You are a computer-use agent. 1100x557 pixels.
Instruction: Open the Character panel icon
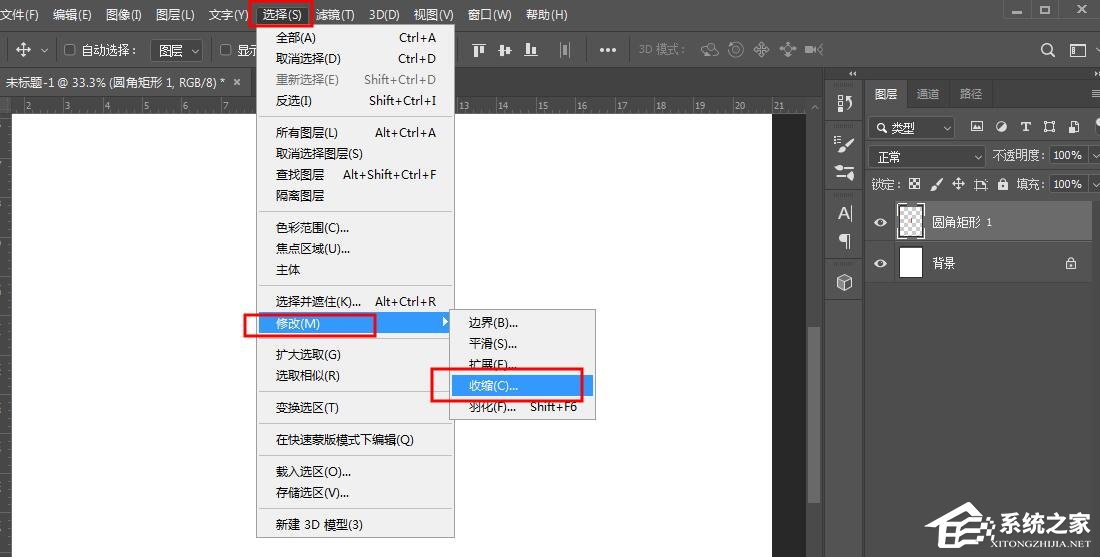(845, 213)
